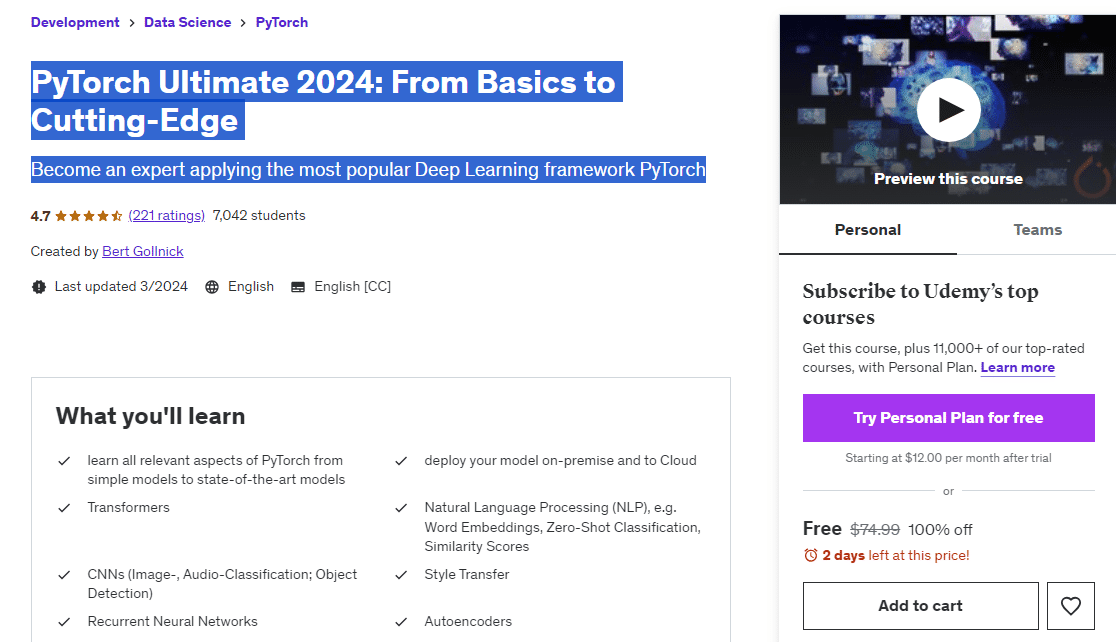Click the last updated badge icon

tap(39, 287)
